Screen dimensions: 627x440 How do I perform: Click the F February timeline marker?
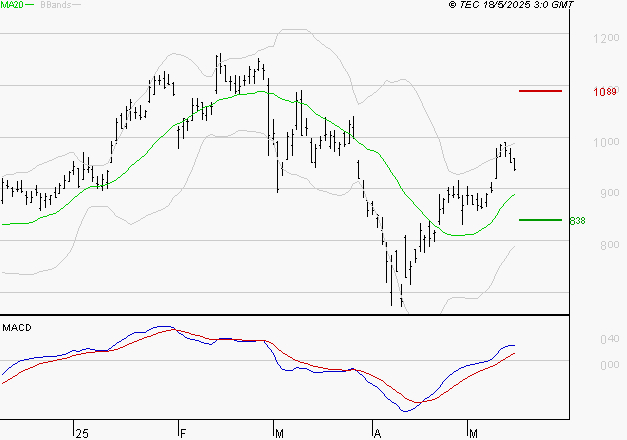183,434
